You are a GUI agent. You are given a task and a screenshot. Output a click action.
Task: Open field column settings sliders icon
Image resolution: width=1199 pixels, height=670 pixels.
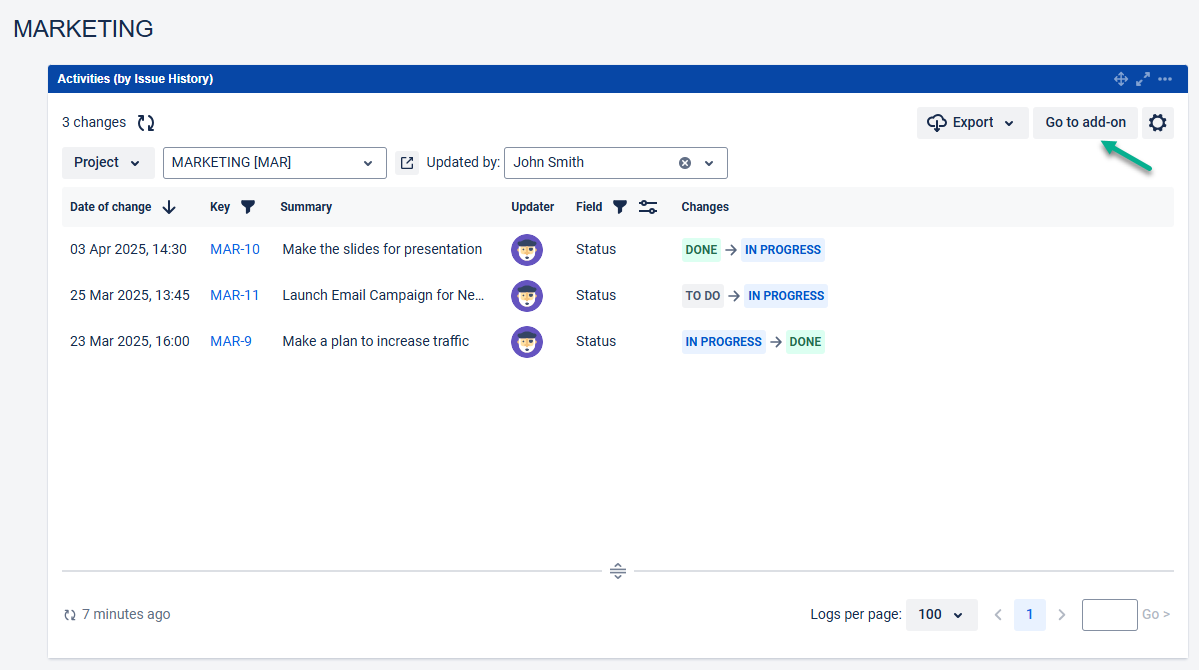(648, 207)
